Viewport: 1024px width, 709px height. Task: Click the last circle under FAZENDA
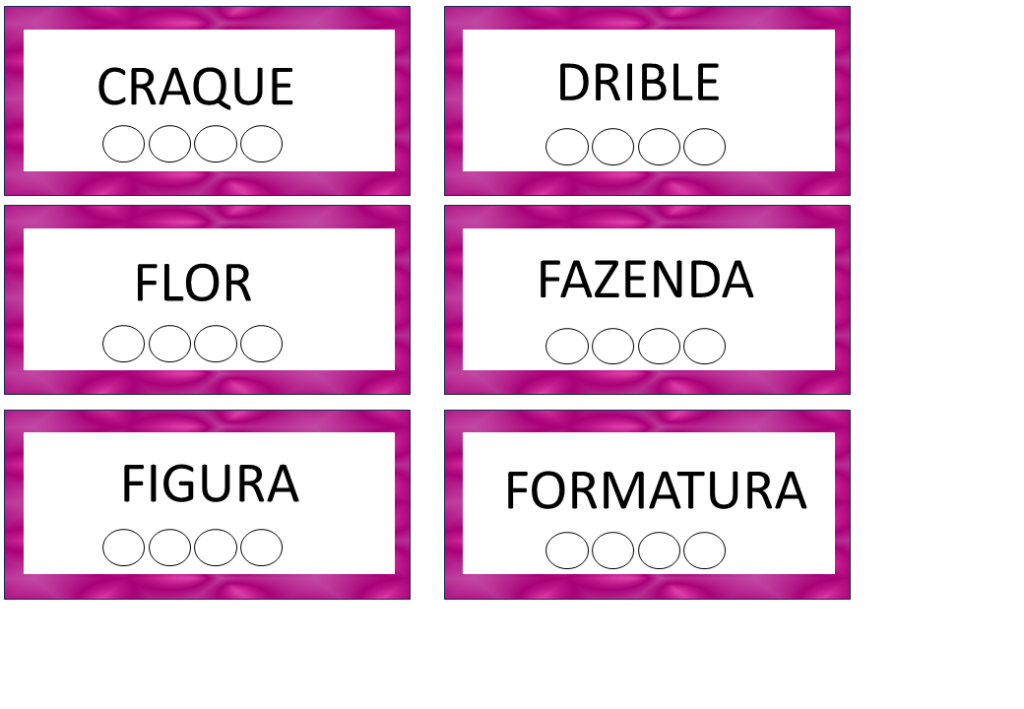click(704, 347)
